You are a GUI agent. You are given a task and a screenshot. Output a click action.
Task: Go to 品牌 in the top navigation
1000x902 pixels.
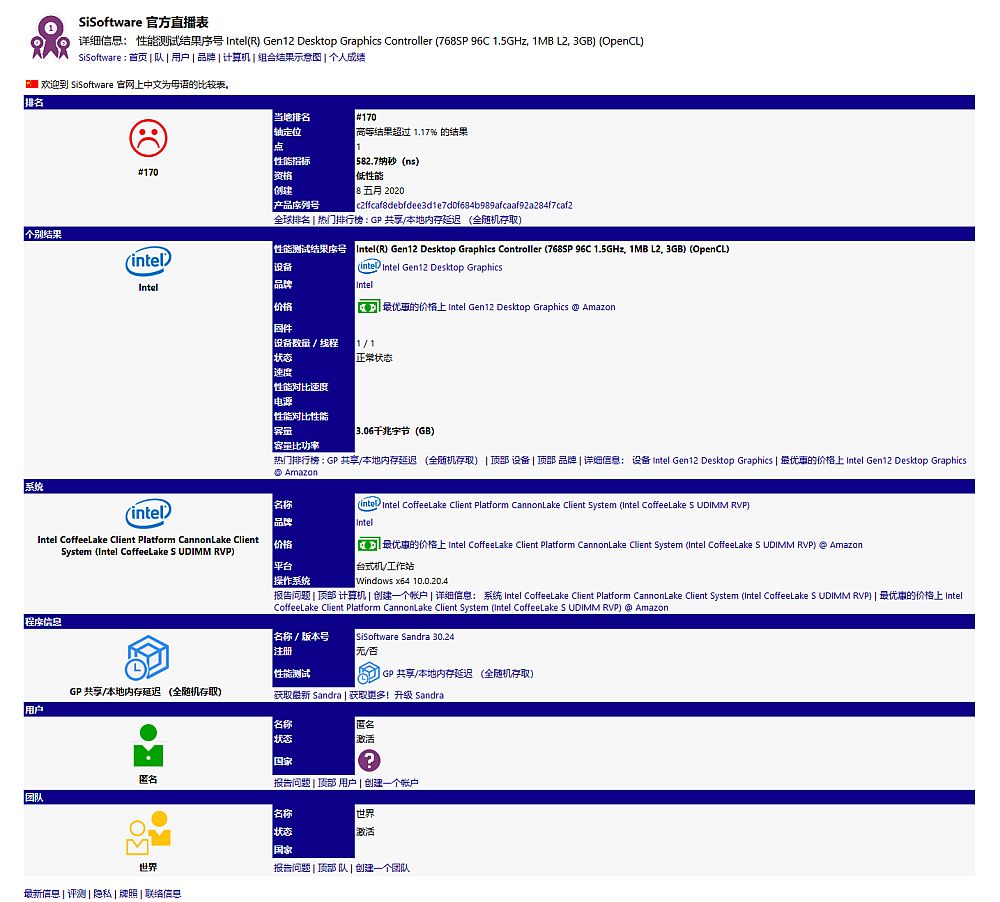[206, 58]
